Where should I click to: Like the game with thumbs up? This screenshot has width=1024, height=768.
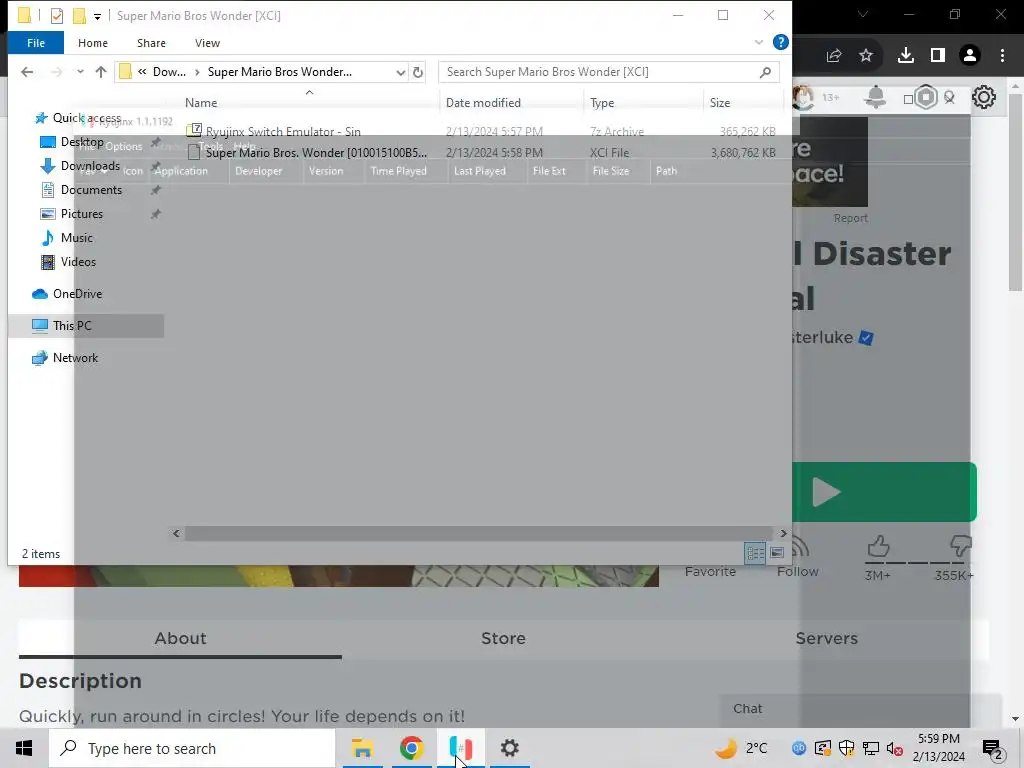click(878, 547)
